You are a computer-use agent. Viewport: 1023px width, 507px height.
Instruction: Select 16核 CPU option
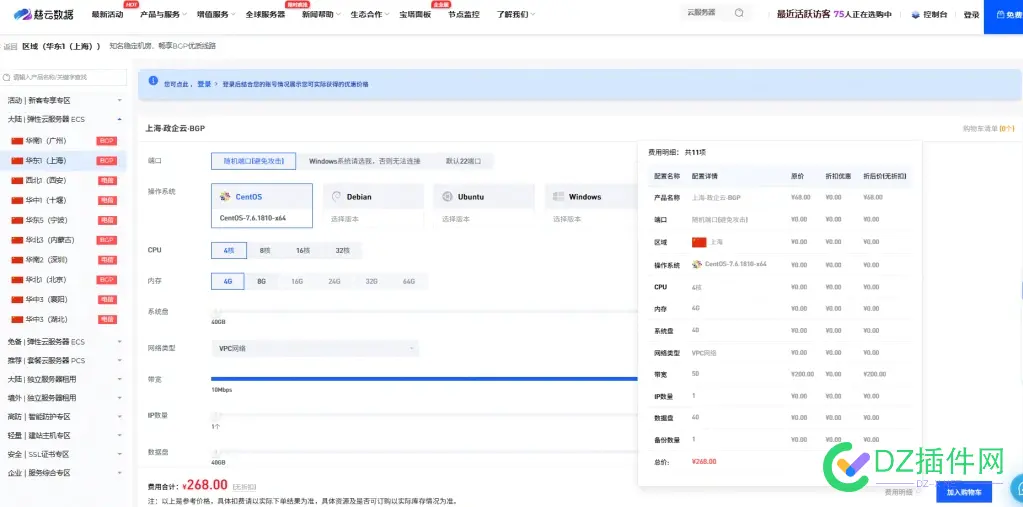point(303,251)
